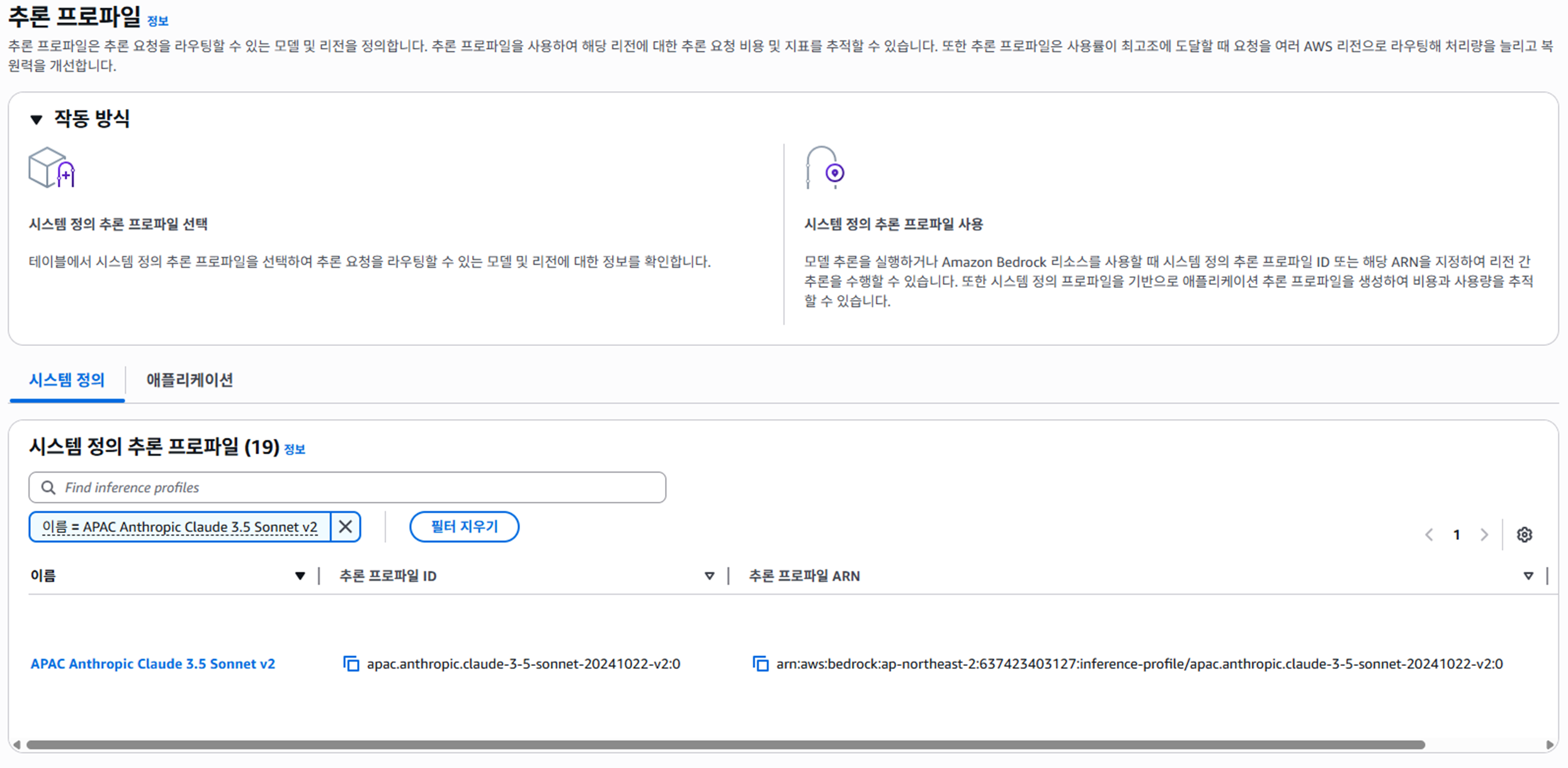The height and width of the screenshot is (768, 1568).
Task: Click the 필터 지우기 button
Action: pyautogui.click(x=464, y=527)
